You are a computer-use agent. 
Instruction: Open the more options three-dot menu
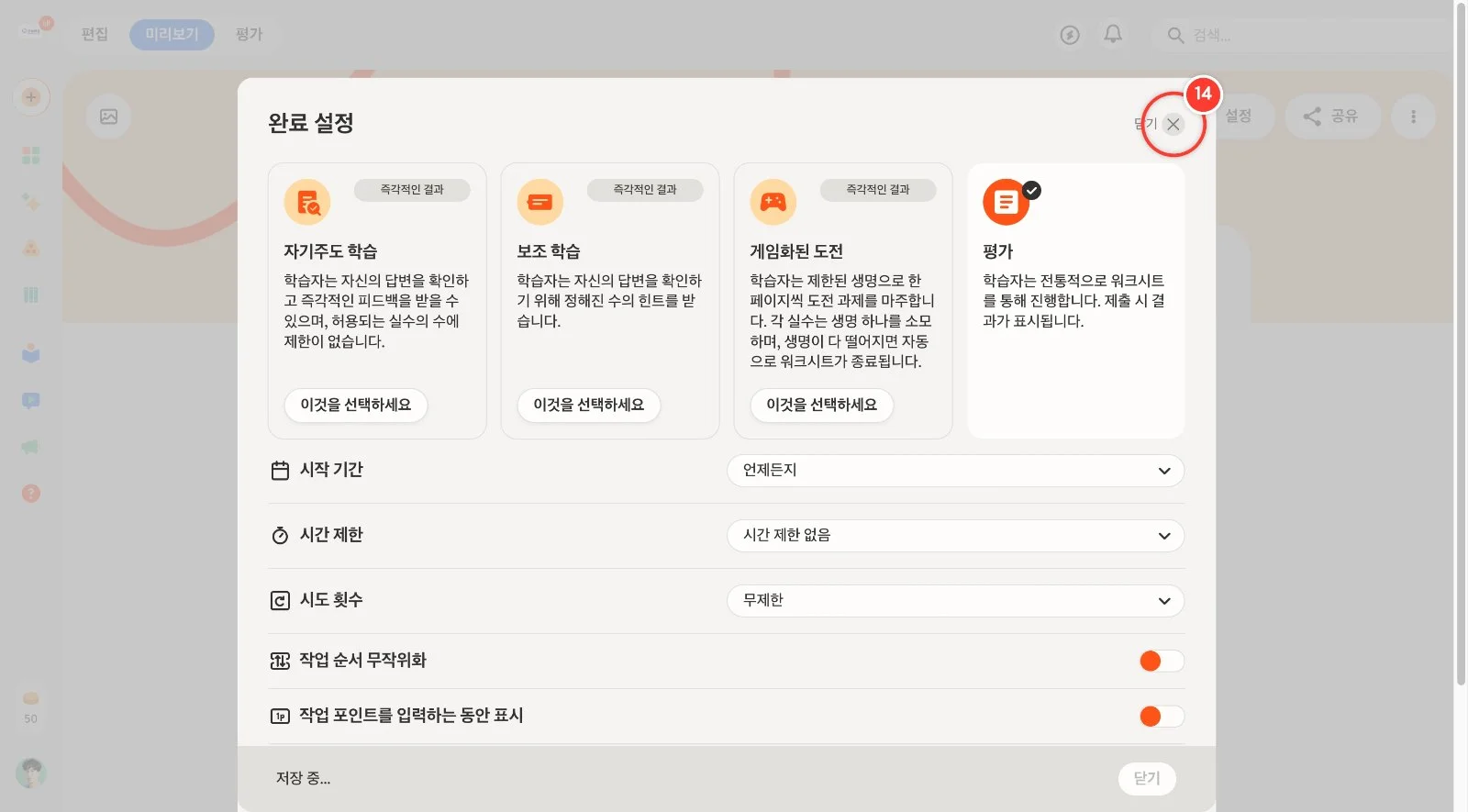[x=1413, y=117]
